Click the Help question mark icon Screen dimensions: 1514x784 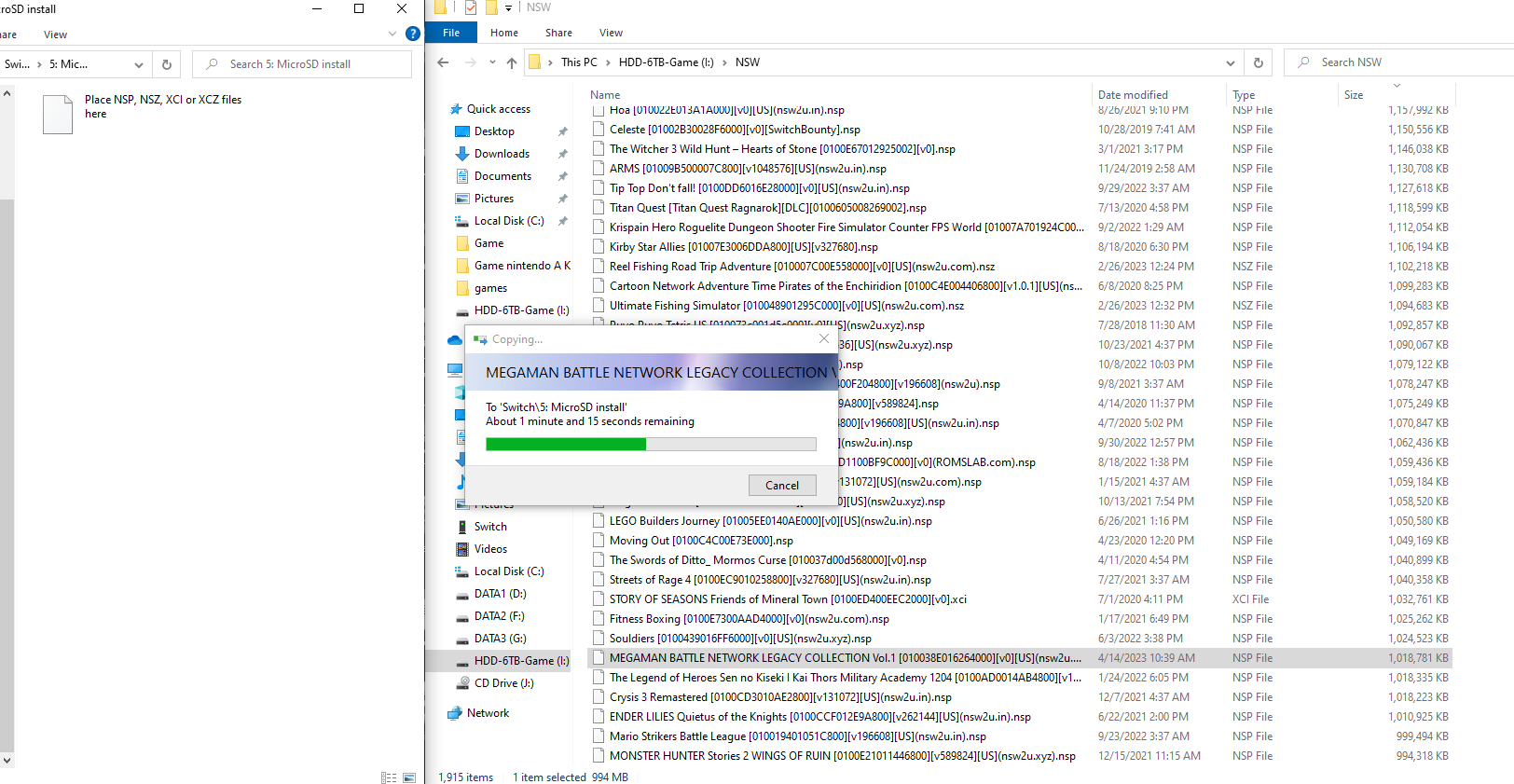[x=413, y=34]
